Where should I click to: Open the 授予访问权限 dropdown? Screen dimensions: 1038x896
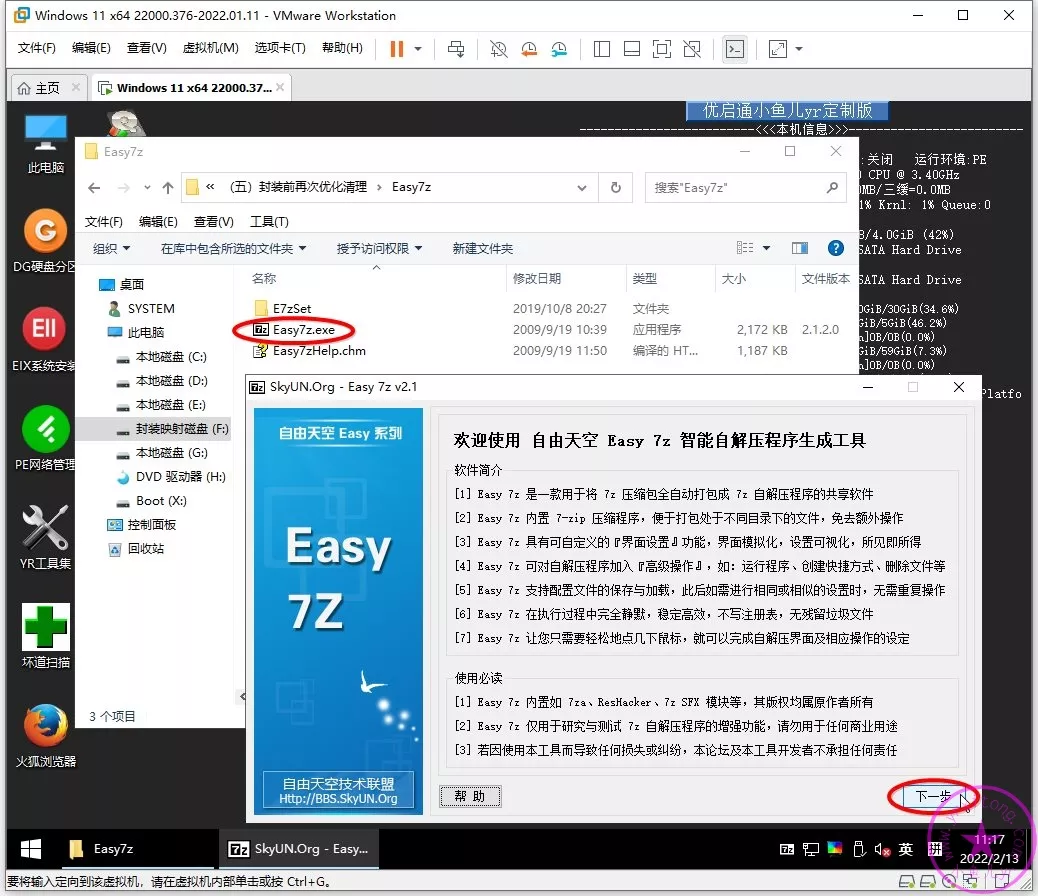[x=379, y=248]
